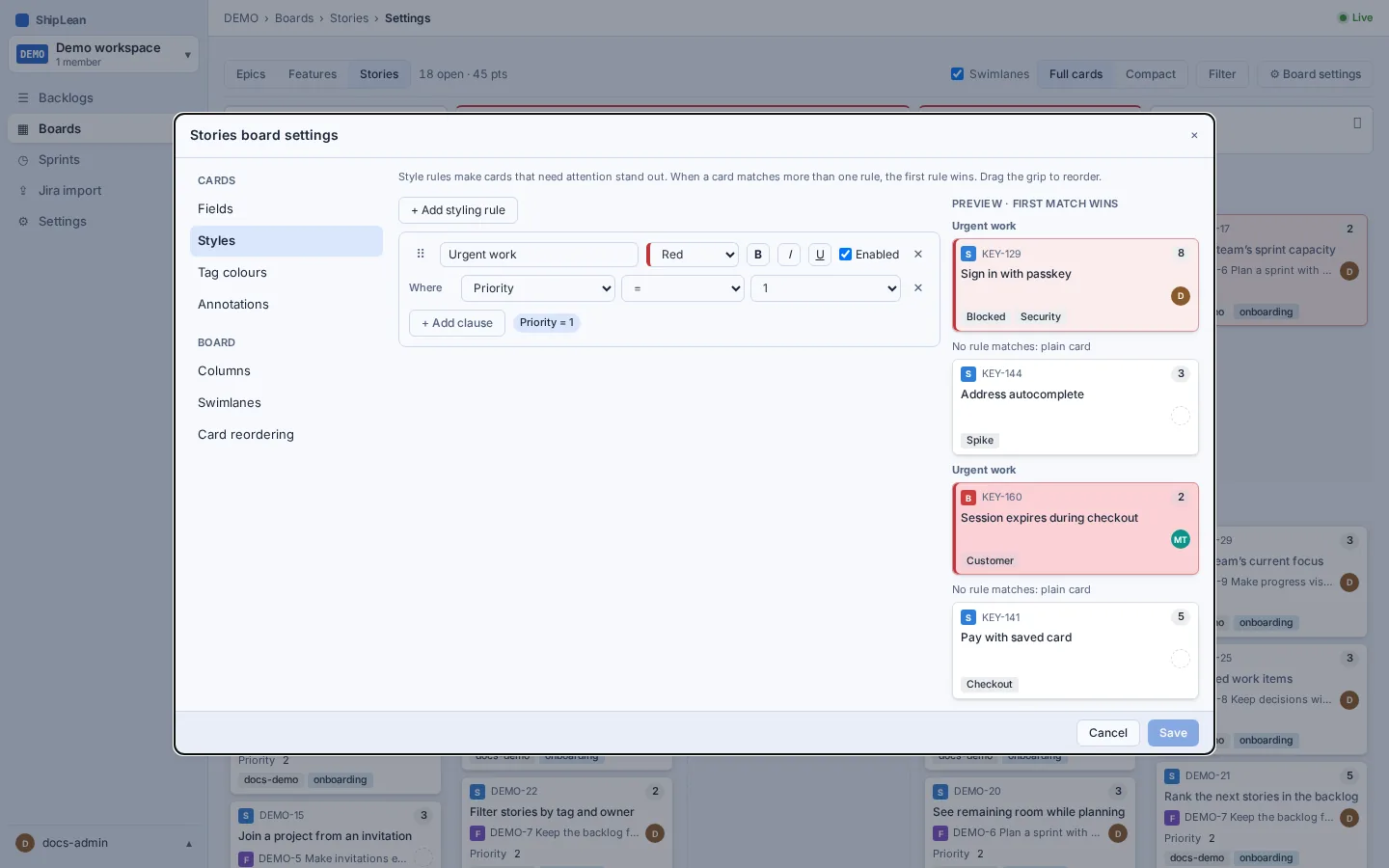Click the Settings gear icon in sidebar
Screen dimensions: 1389x868
(x=23, y=222)
